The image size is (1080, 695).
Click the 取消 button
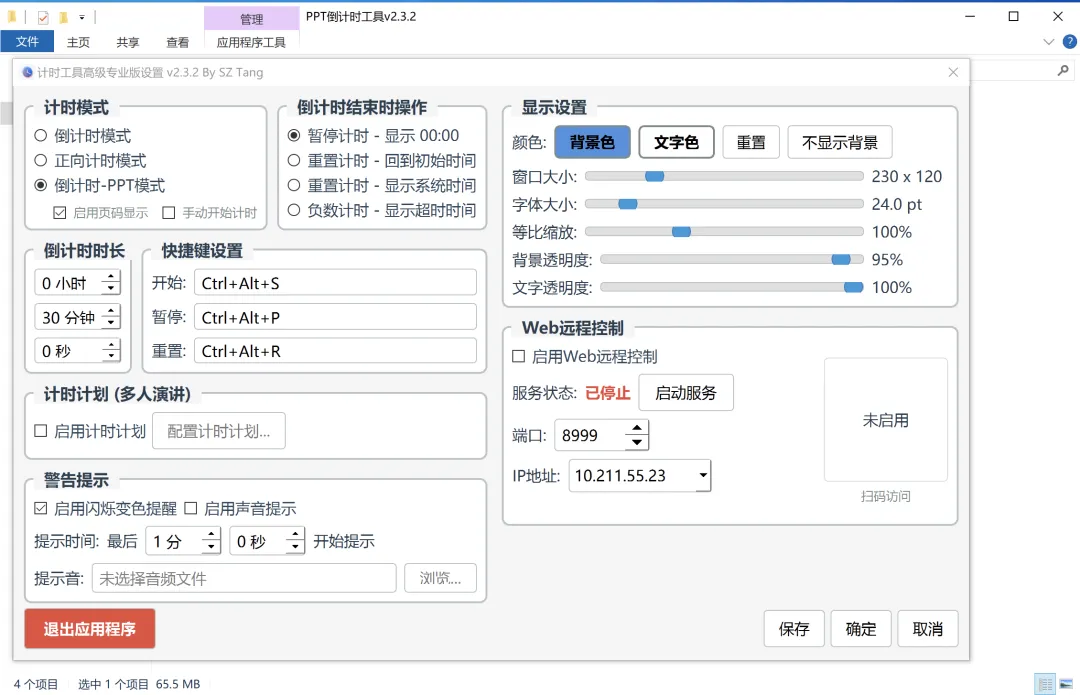(928, 629)
